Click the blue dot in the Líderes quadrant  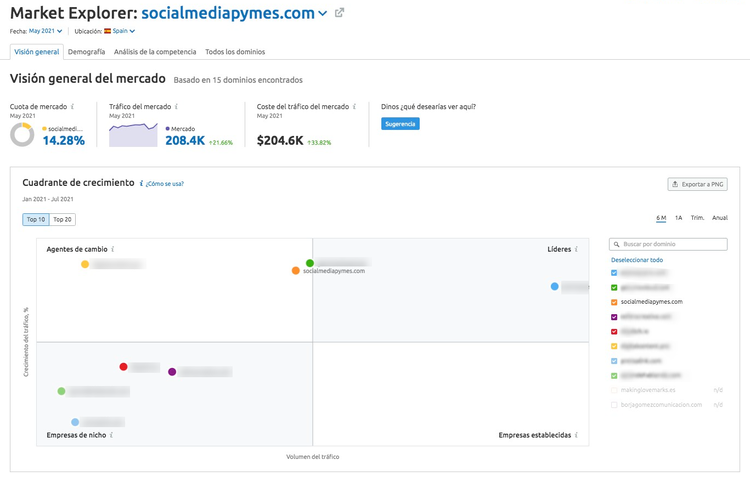pos(554,287)
